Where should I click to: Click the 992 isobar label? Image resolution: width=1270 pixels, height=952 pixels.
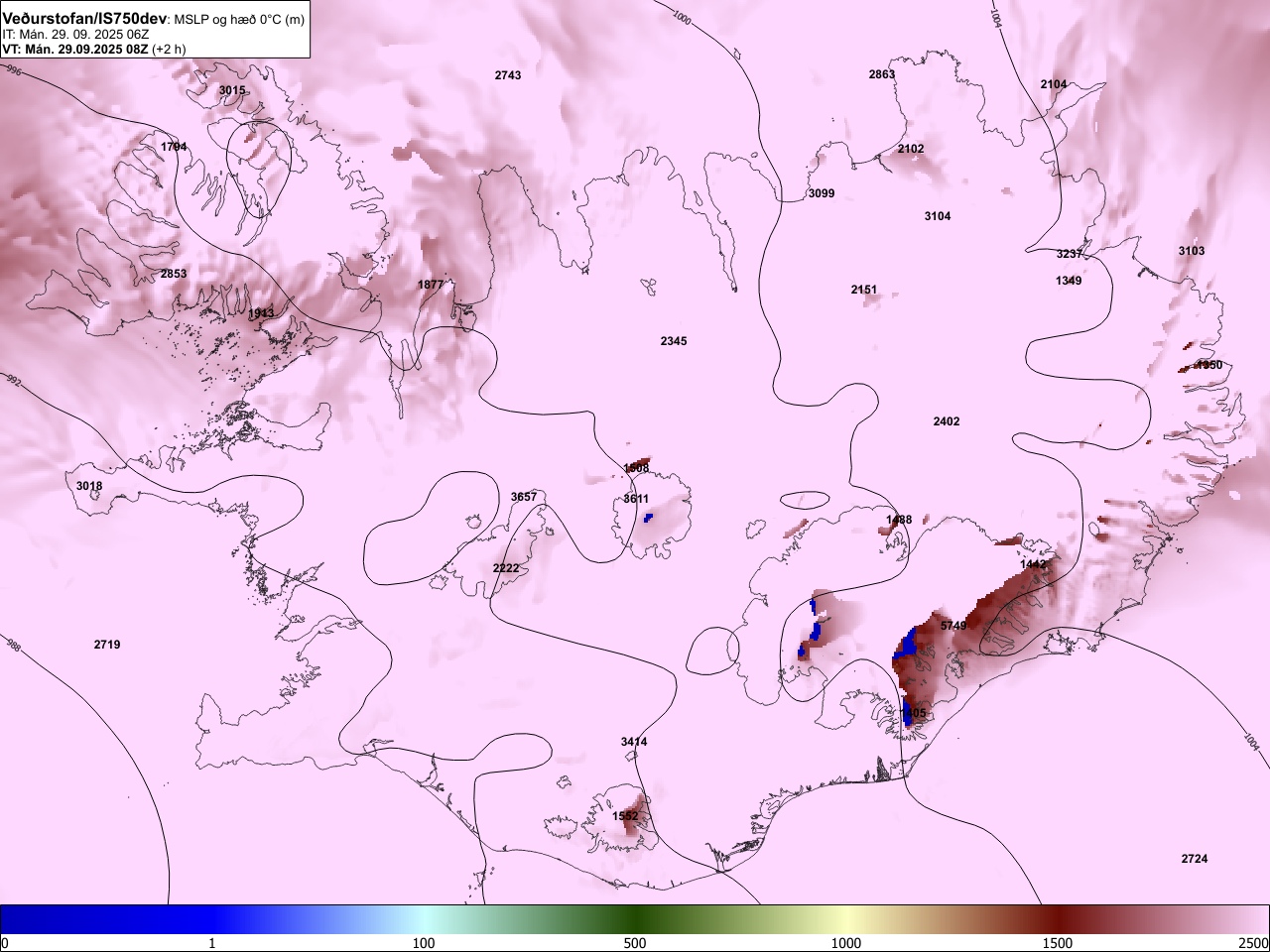(x=13, y=380)
